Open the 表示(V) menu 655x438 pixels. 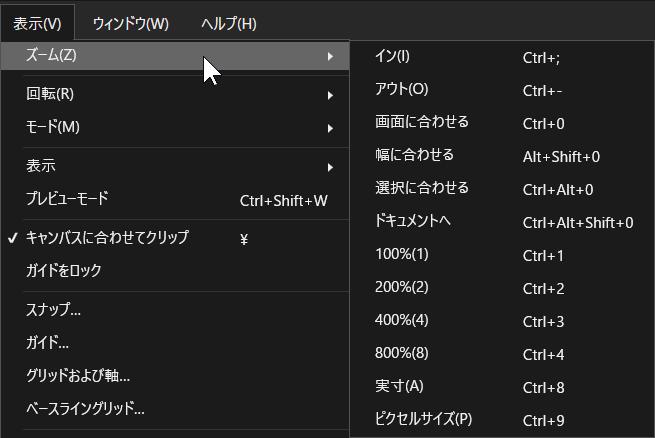pos(37,22)
